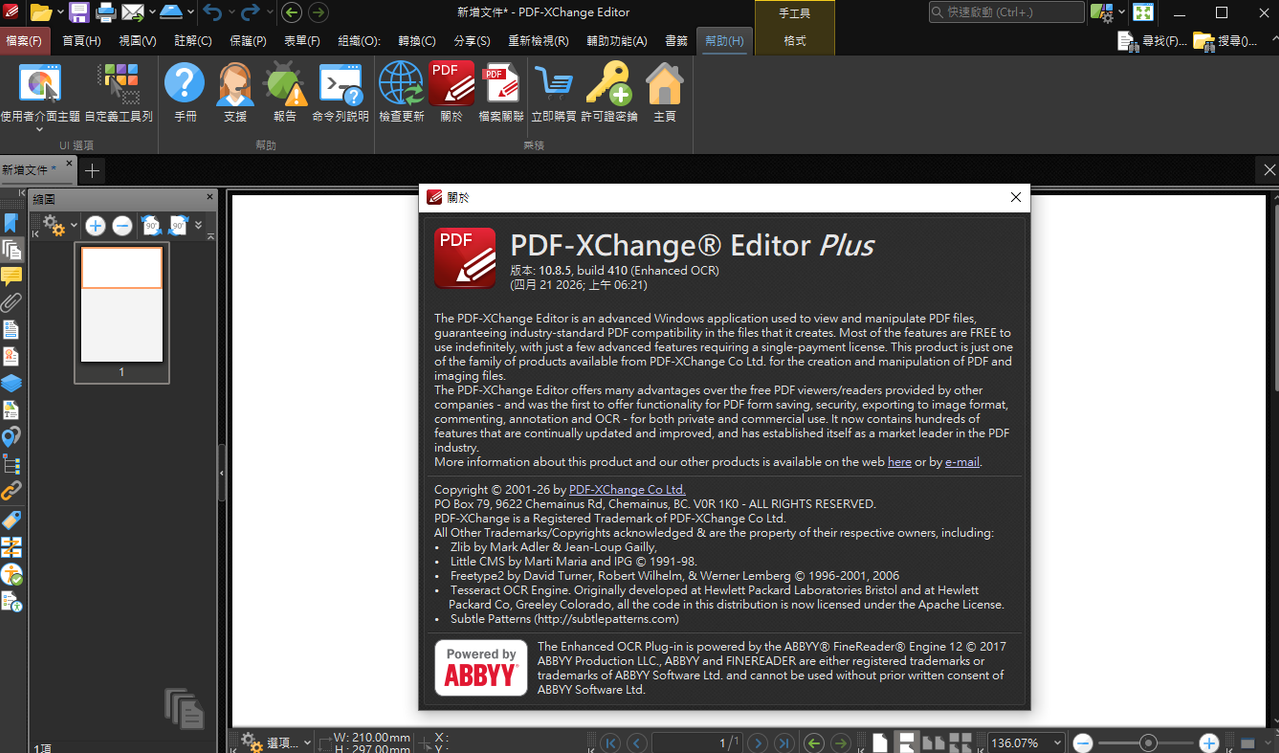Open 命令列說明 command line help
This screenshot has width=1279, height=753.
[340, 84]
